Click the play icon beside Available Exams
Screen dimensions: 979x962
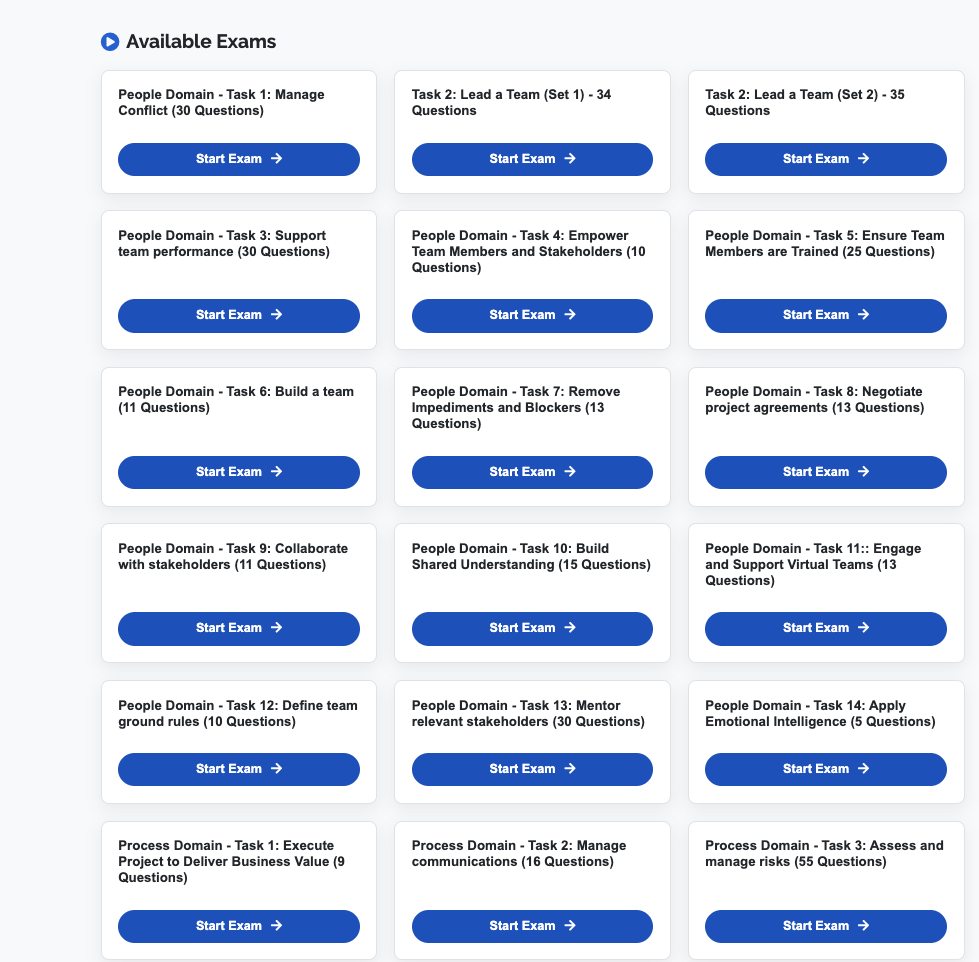(x=110, y=42)
